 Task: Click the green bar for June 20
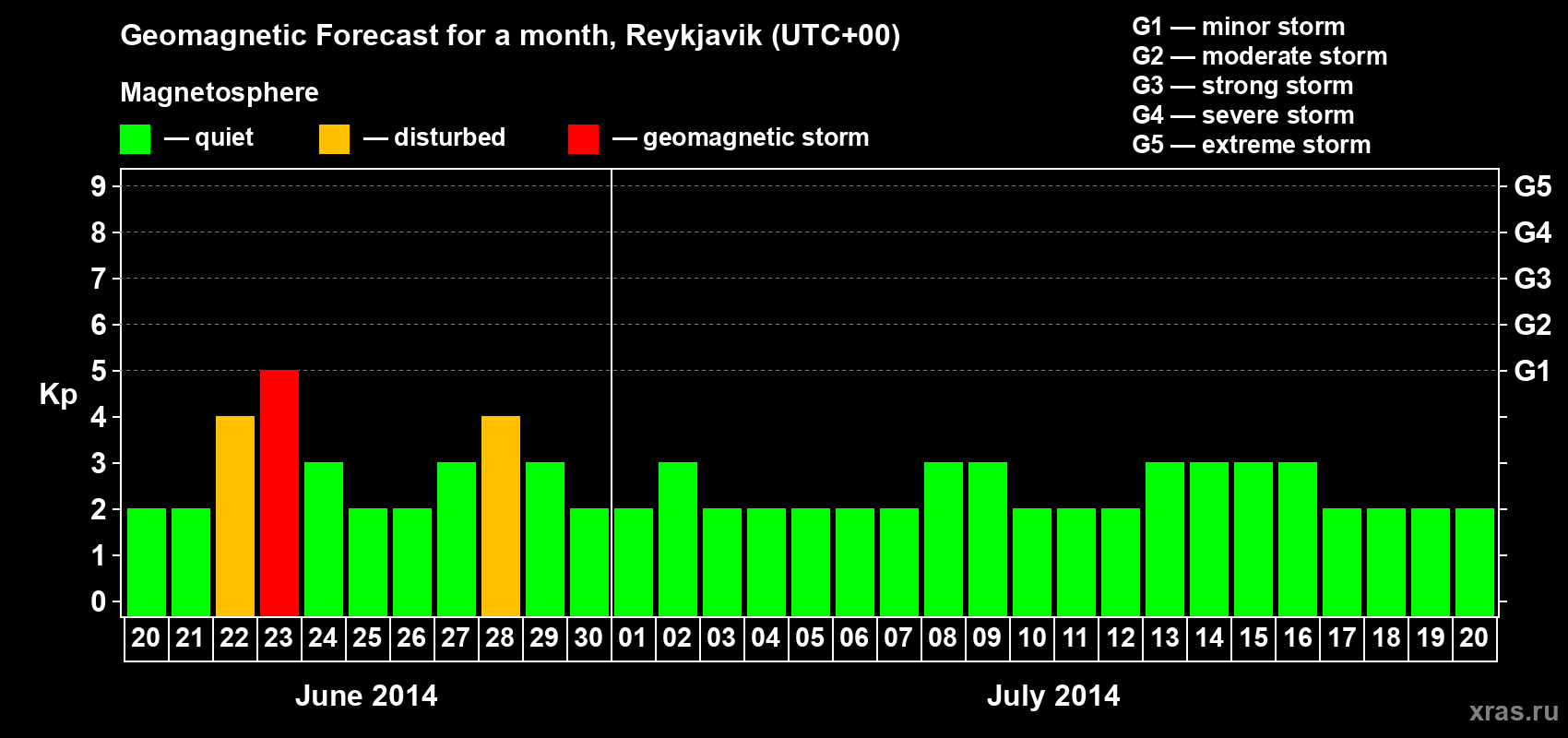(147, 563)
